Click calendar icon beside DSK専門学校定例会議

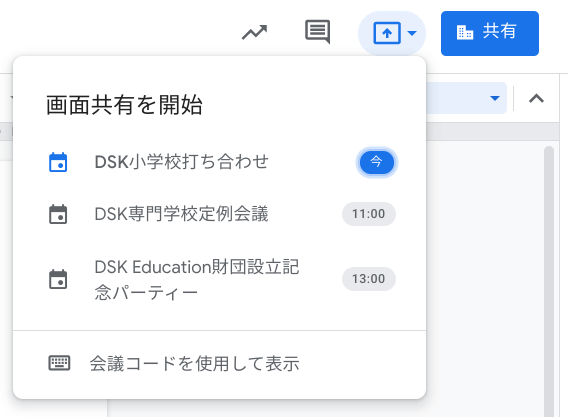(58, 214)
